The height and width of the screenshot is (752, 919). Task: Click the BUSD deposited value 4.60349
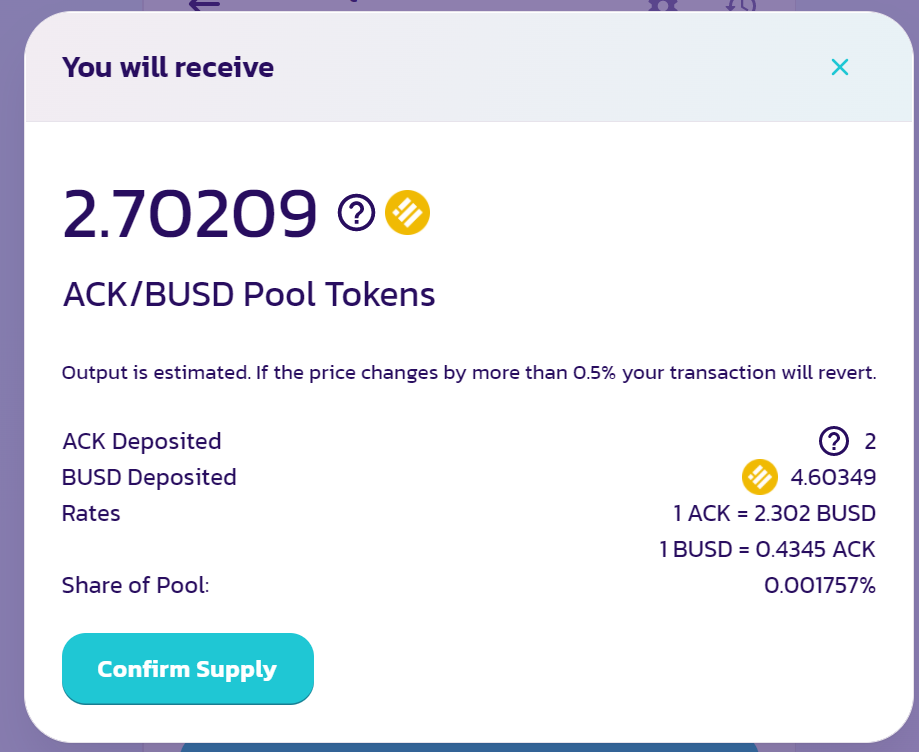point(832,477)
